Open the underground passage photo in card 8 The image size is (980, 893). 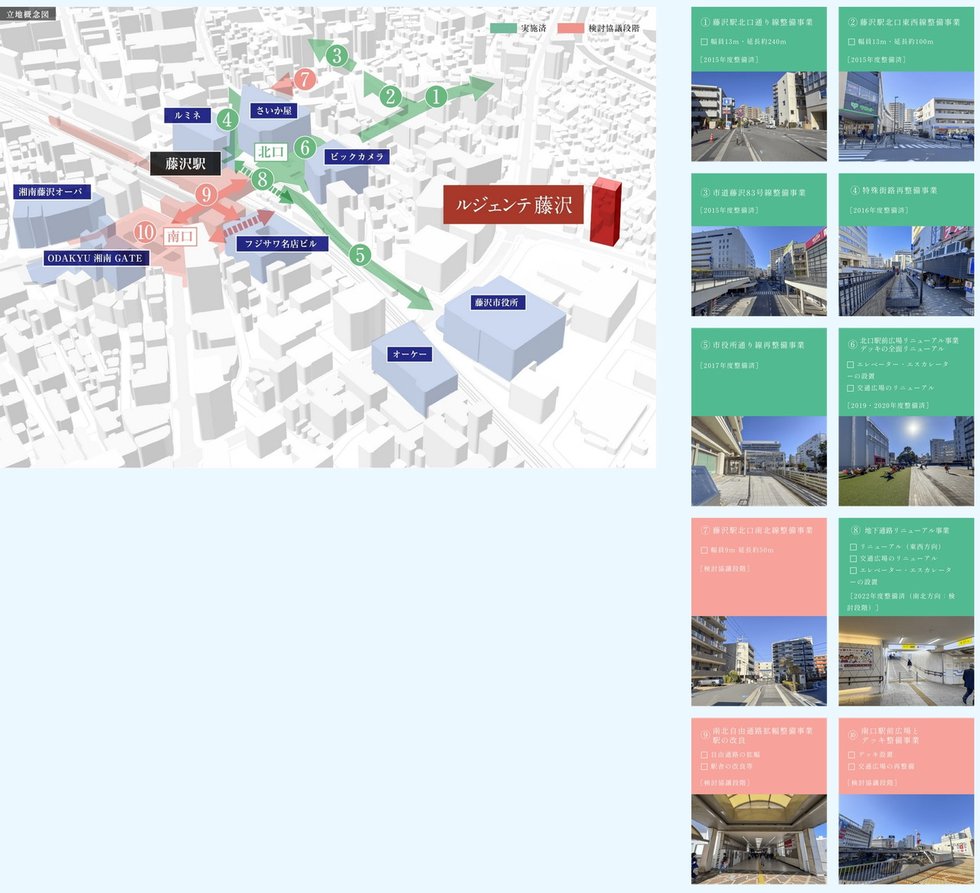(x=905, y=661)
